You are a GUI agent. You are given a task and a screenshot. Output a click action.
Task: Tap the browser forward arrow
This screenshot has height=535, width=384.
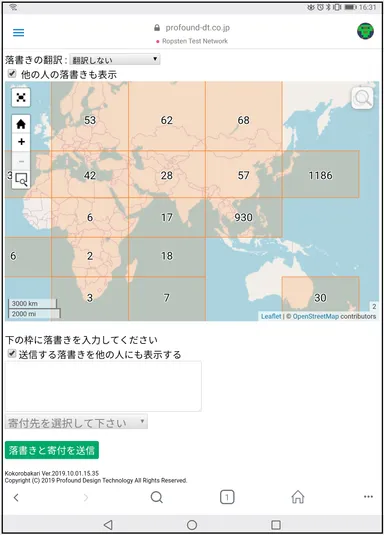pyautogui.click(x=86, y=497)
